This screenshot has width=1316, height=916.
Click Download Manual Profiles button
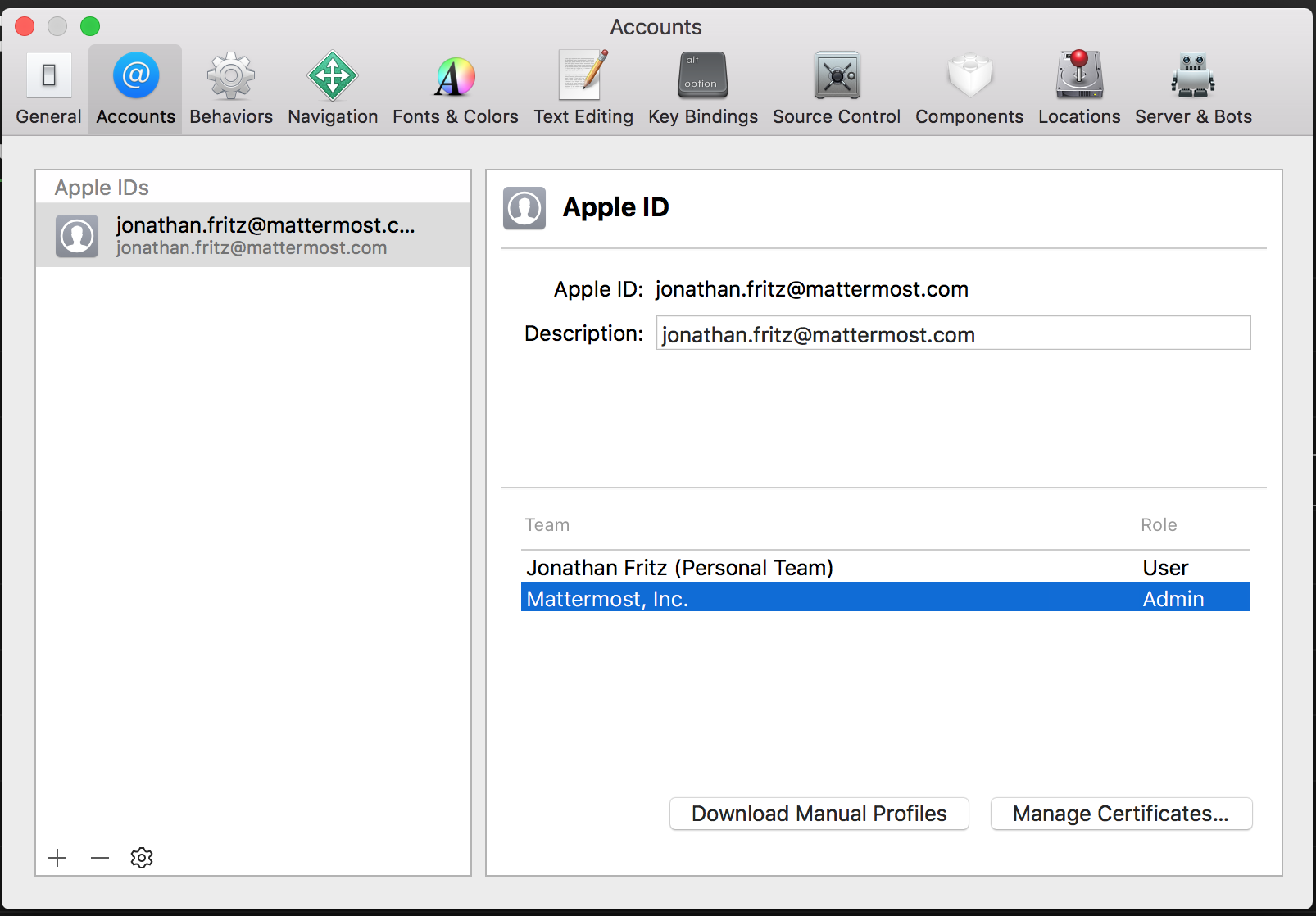point(819,814)
